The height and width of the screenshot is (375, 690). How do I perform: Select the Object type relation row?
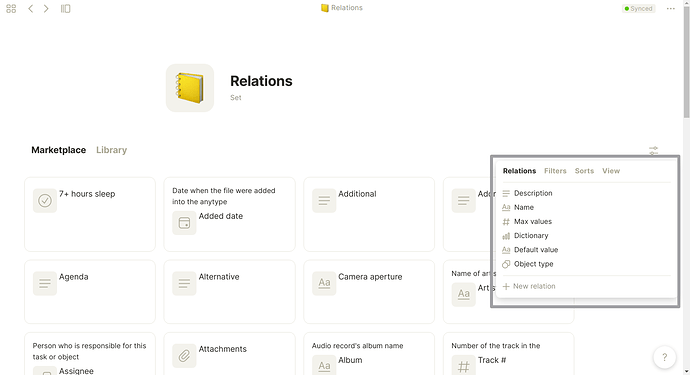coord(586,264)
